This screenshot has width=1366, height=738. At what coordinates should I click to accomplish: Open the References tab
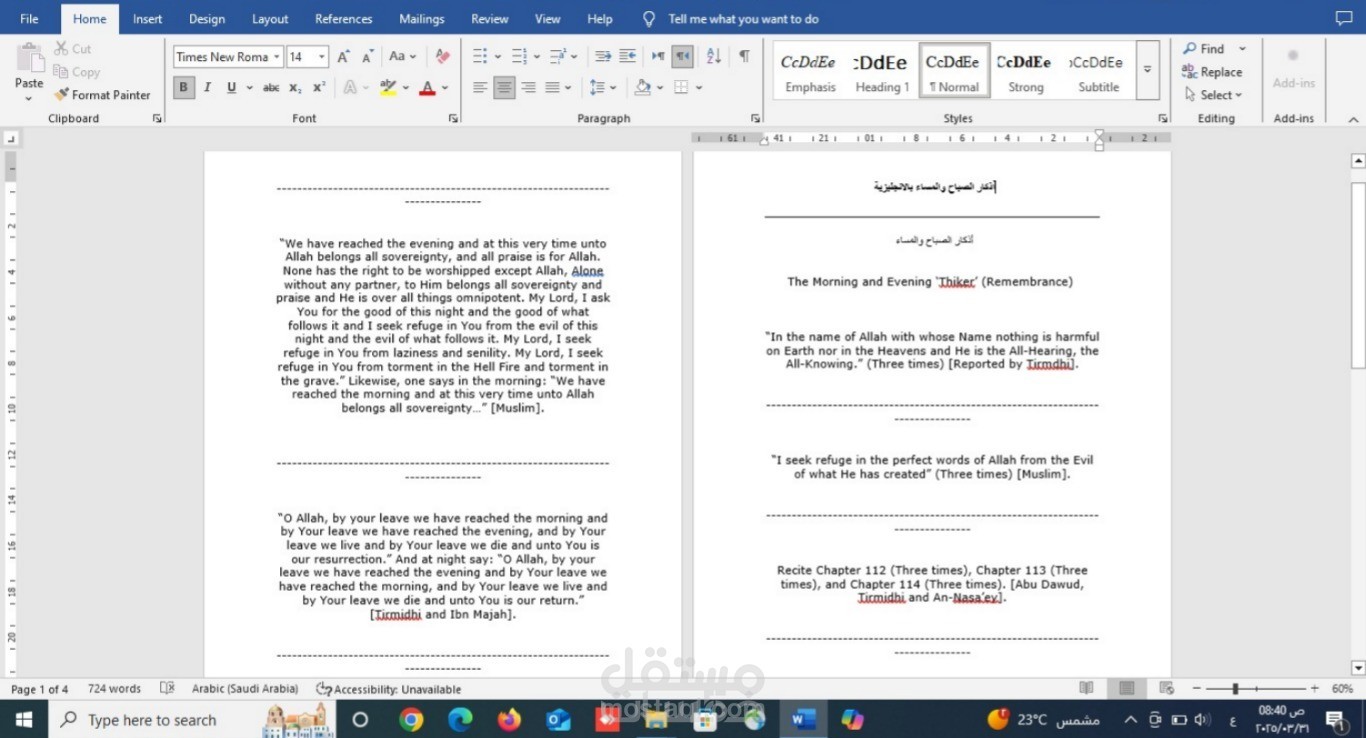[x=343, y=19]
